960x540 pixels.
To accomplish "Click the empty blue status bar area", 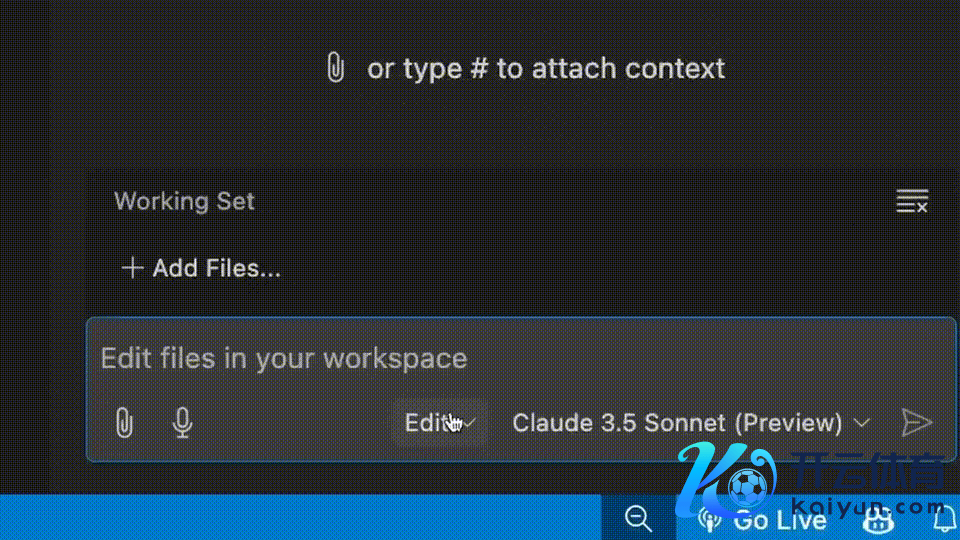I will click(x=300, y=518).
